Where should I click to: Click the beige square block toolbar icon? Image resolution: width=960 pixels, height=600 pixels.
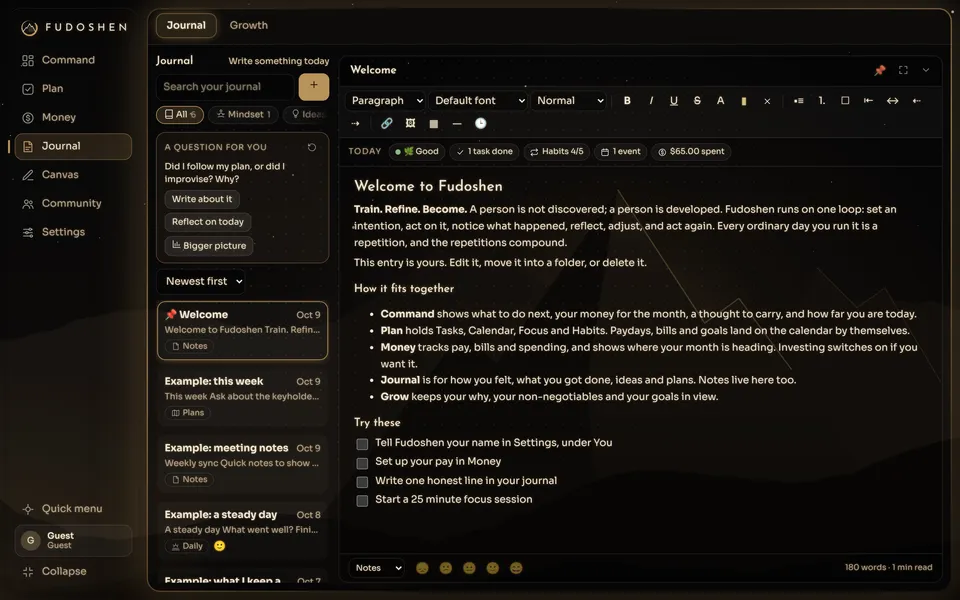click(x=433, y=124)
